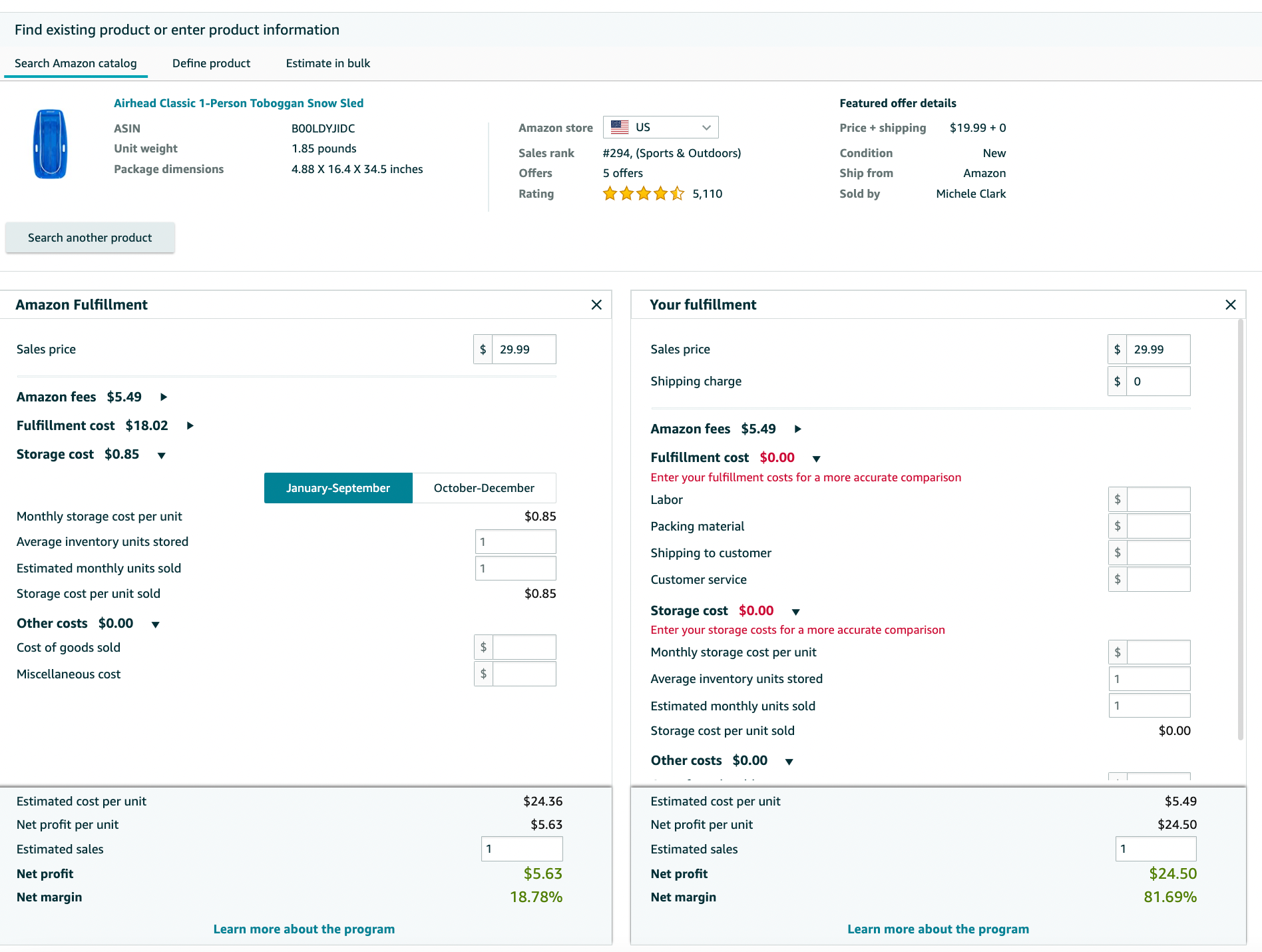
Task: Collapse Your fulfillment's Fulfillment cost section
Action: 817,459
